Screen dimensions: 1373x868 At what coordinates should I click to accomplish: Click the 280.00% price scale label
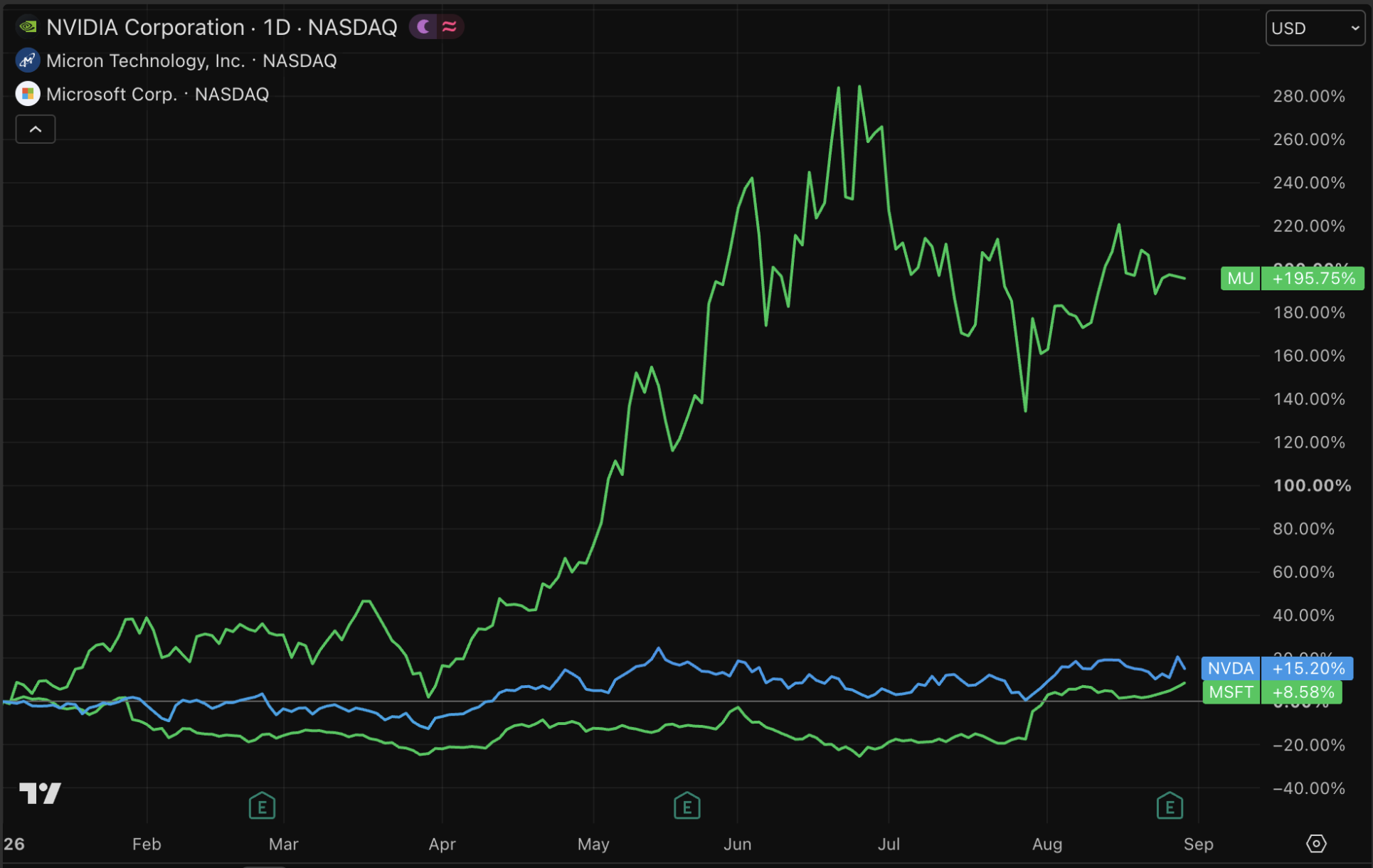click(x=1309, y=96)
